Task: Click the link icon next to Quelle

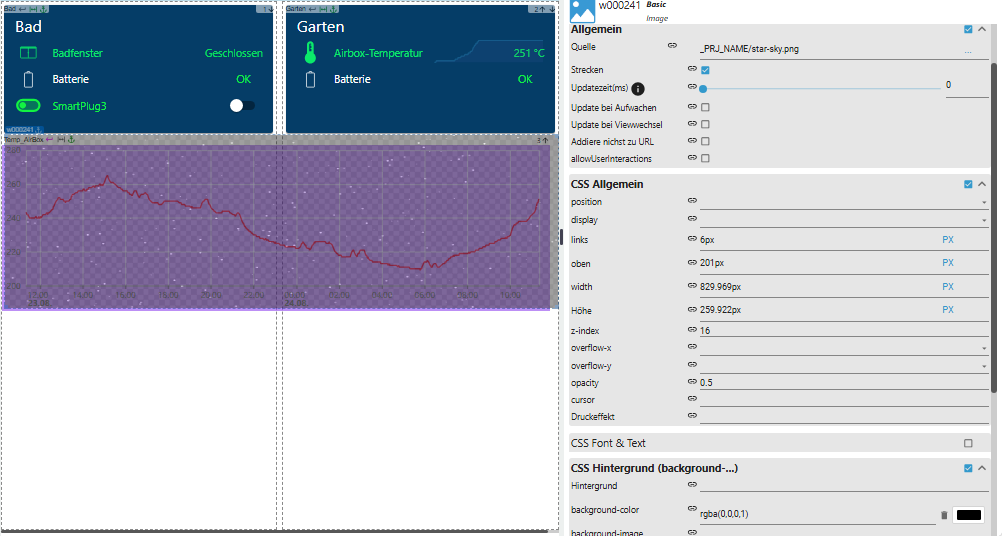Action: pyautogui.click(x=673, y=47)
